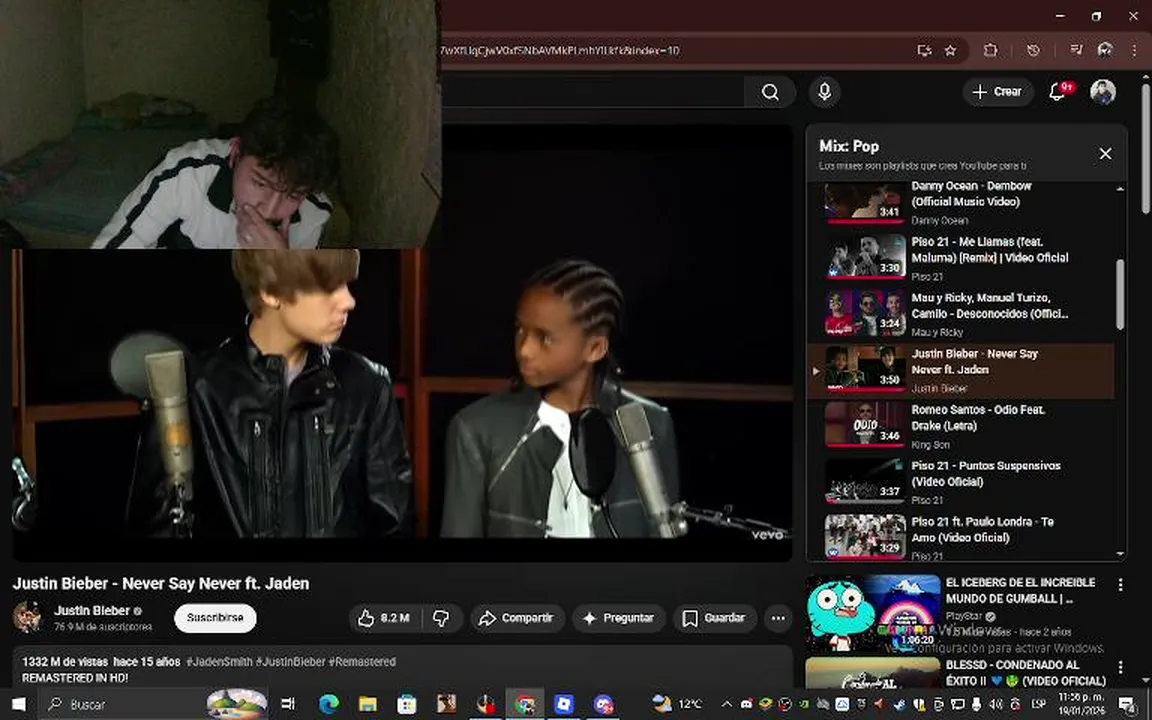Dislike the video with thumbs-down icon
The width and height of the screenshot is (1152, 720).
(x=442, y=619)
